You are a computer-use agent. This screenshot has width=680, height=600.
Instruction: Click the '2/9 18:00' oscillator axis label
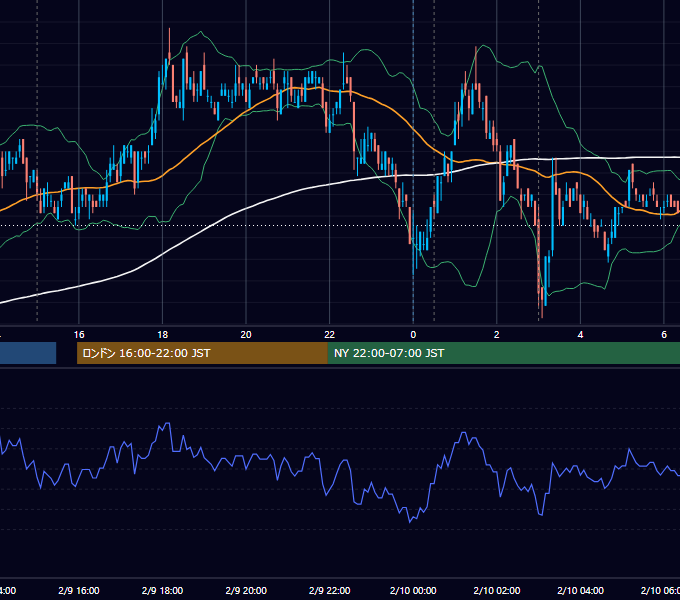[x=163, y=590]
